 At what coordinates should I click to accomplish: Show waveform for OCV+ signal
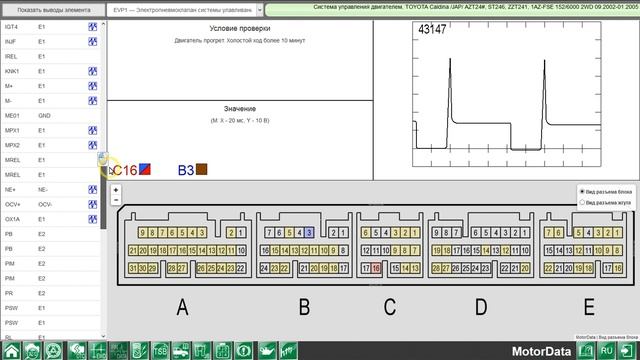pos(93,204)
